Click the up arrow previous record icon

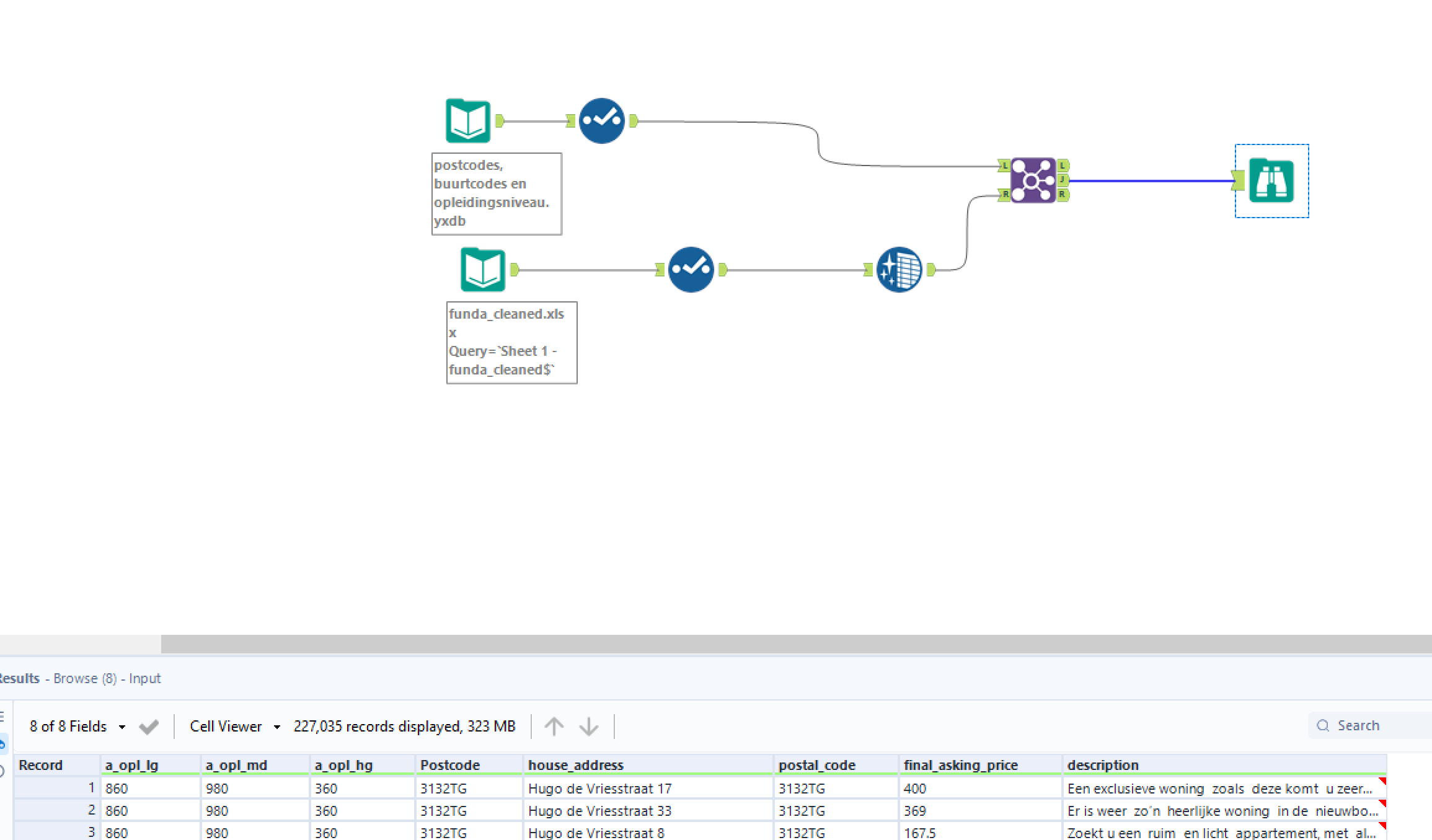[x=554, y=727]
